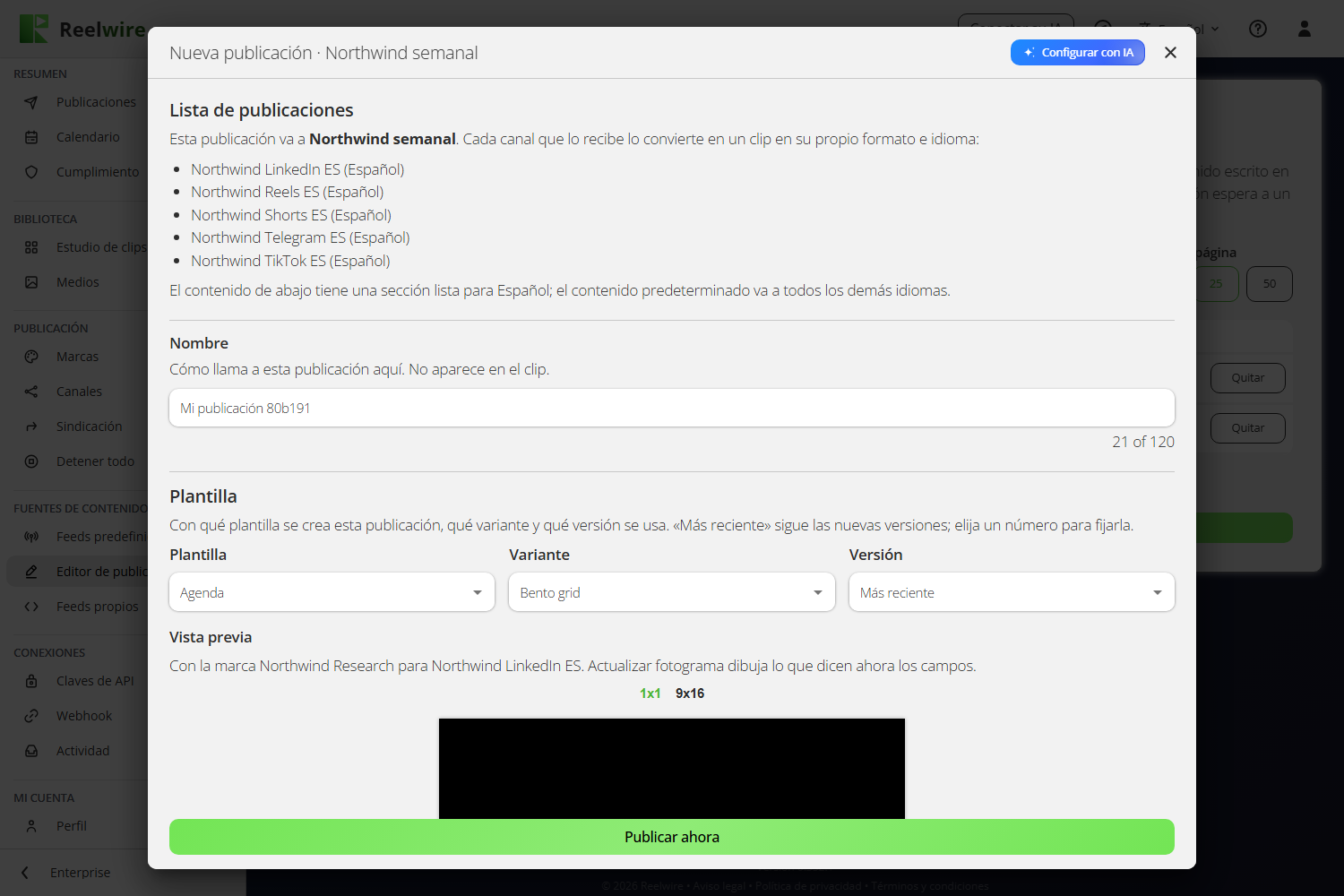Switch preview to 1x1 format

pyautogui.click(x=650, y=694)
